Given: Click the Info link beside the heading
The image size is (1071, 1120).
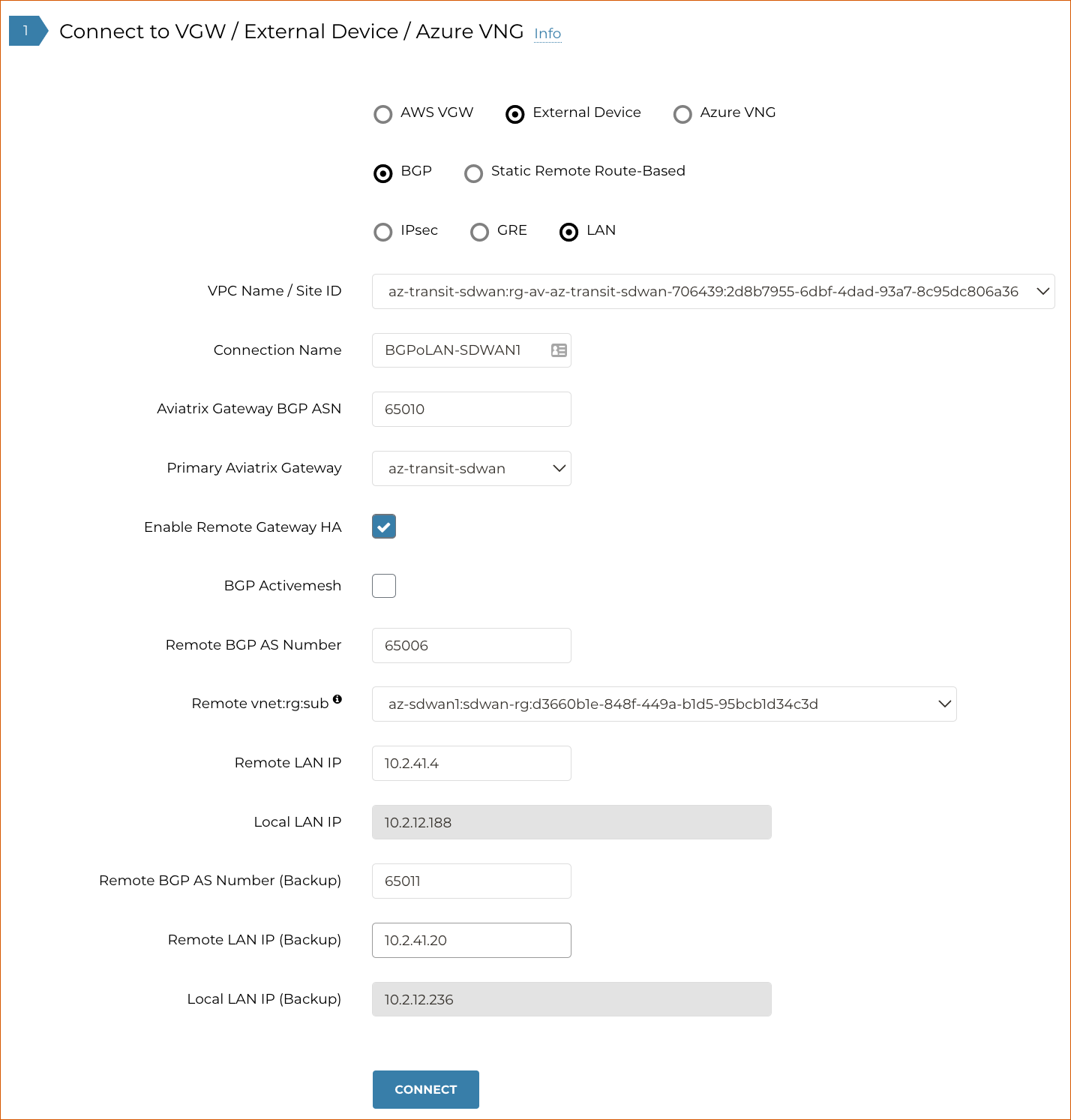Looking at the screenshot, I should (x=547, y=33).
